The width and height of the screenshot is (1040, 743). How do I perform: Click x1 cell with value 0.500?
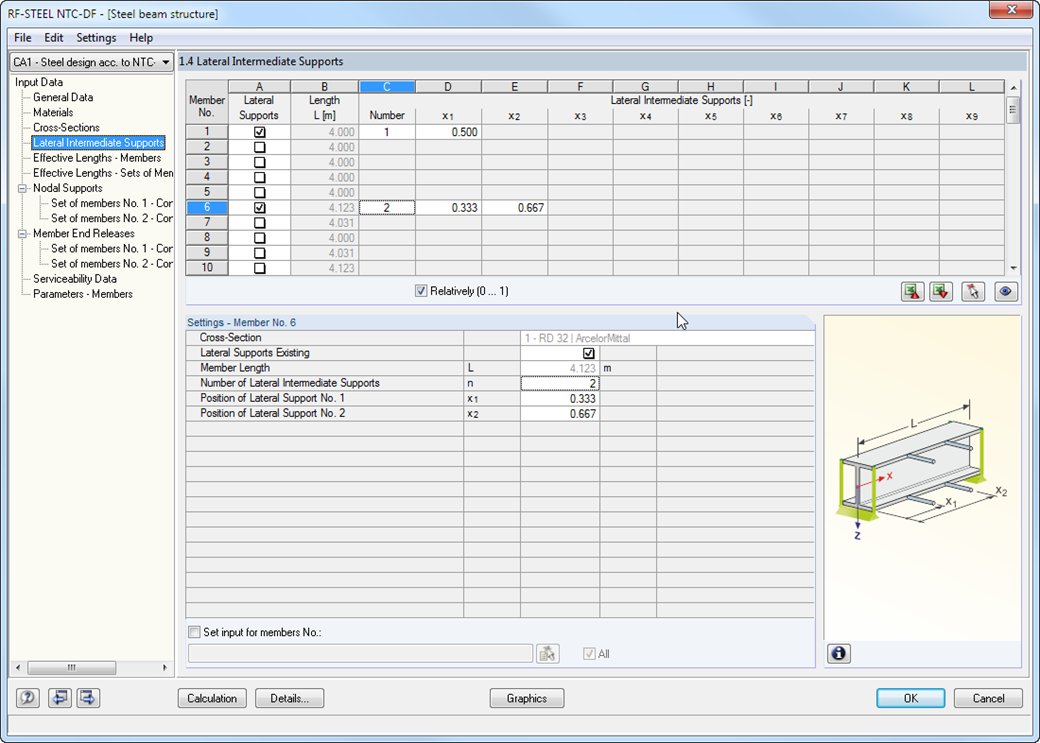tap(448, 132)
